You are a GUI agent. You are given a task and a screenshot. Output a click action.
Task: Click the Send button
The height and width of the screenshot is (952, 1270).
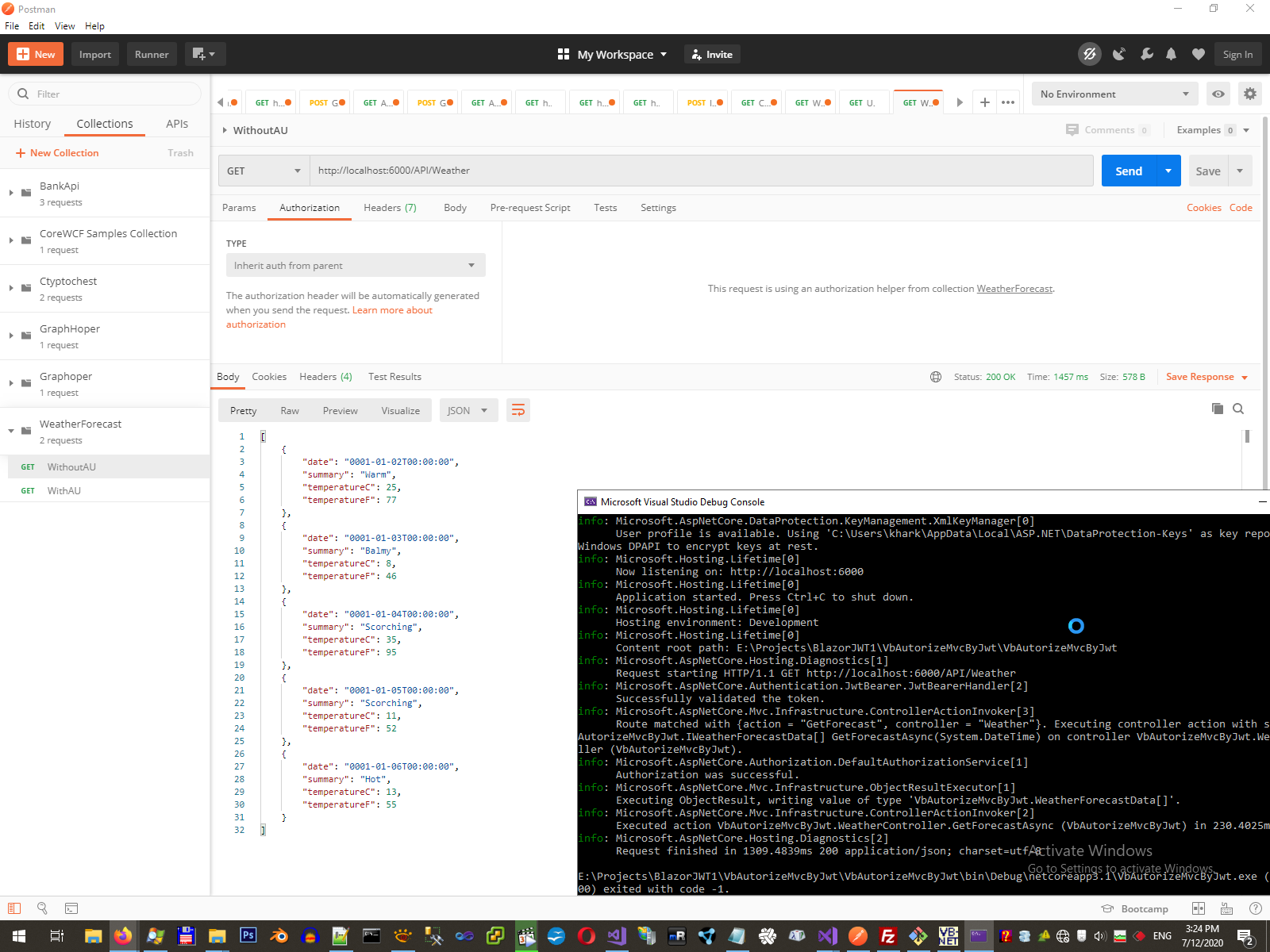click(1129, 171)
